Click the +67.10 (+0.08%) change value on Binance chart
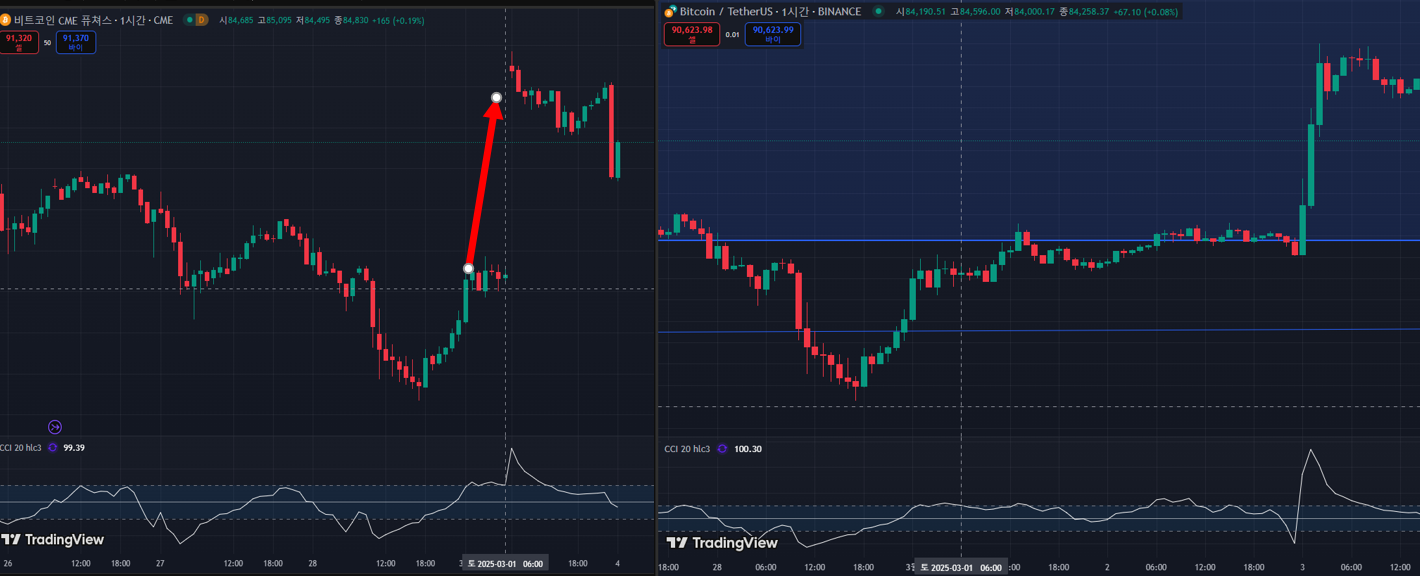This screenshot has height=576, width=1420. 1146,11
